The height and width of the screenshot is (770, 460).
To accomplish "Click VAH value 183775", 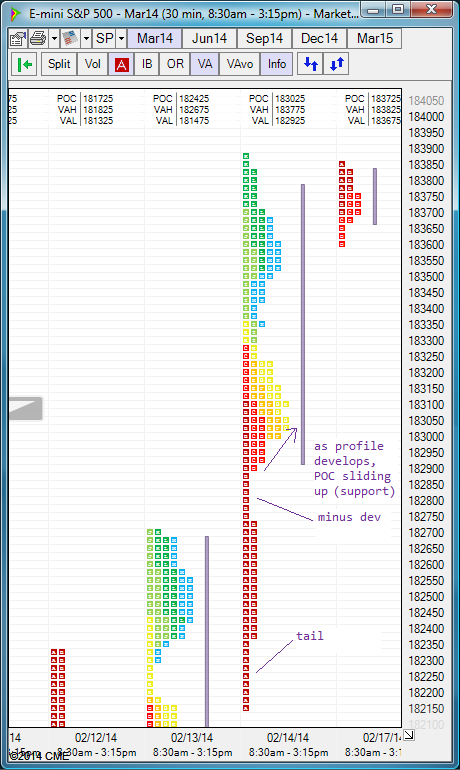I will point(290,110).
